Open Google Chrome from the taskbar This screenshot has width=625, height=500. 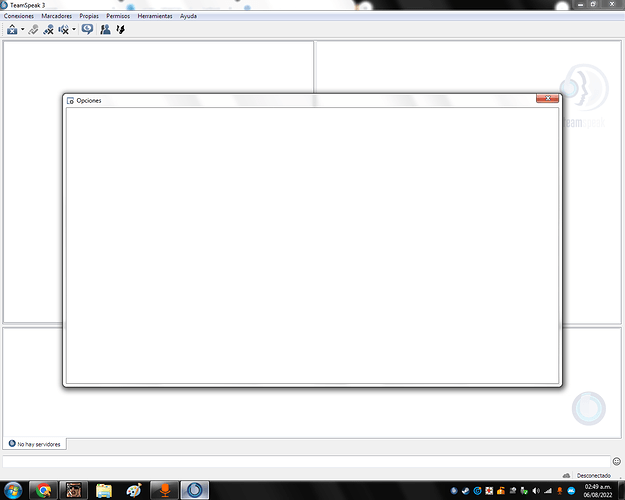pyautogui.click(x=43, y=490)
